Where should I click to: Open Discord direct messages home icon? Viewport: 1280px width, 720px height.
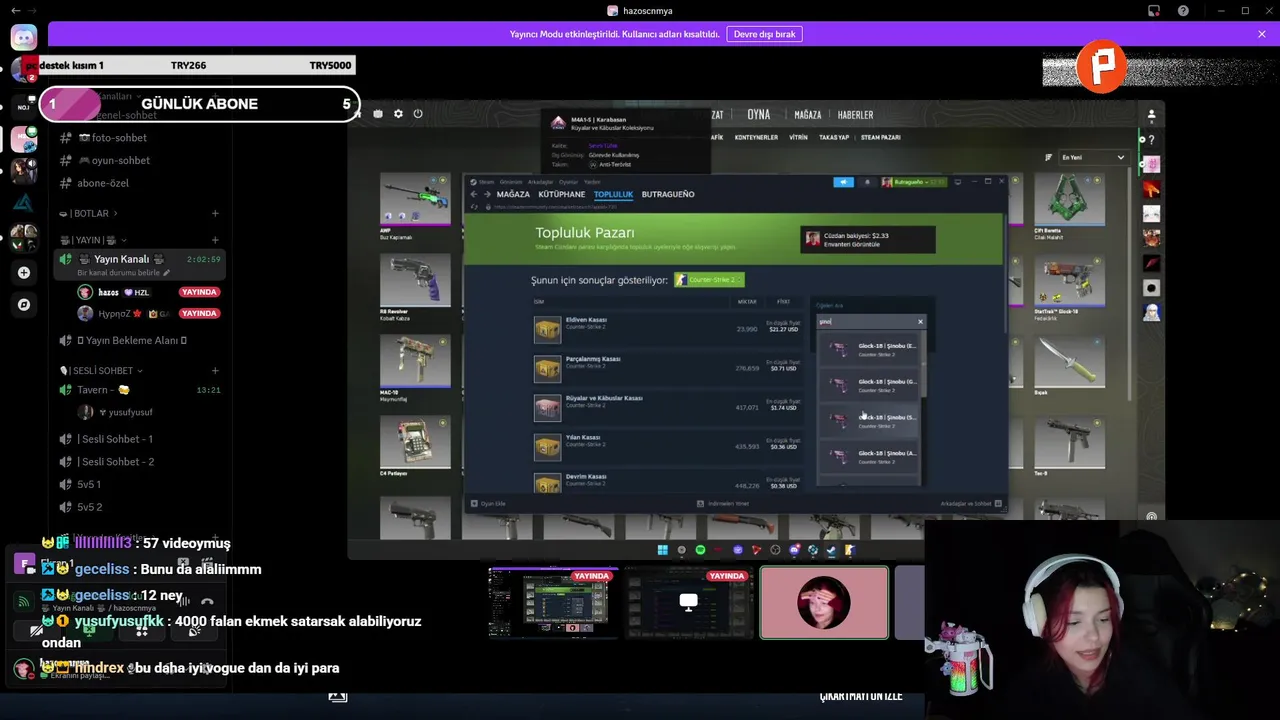point(24,38)
